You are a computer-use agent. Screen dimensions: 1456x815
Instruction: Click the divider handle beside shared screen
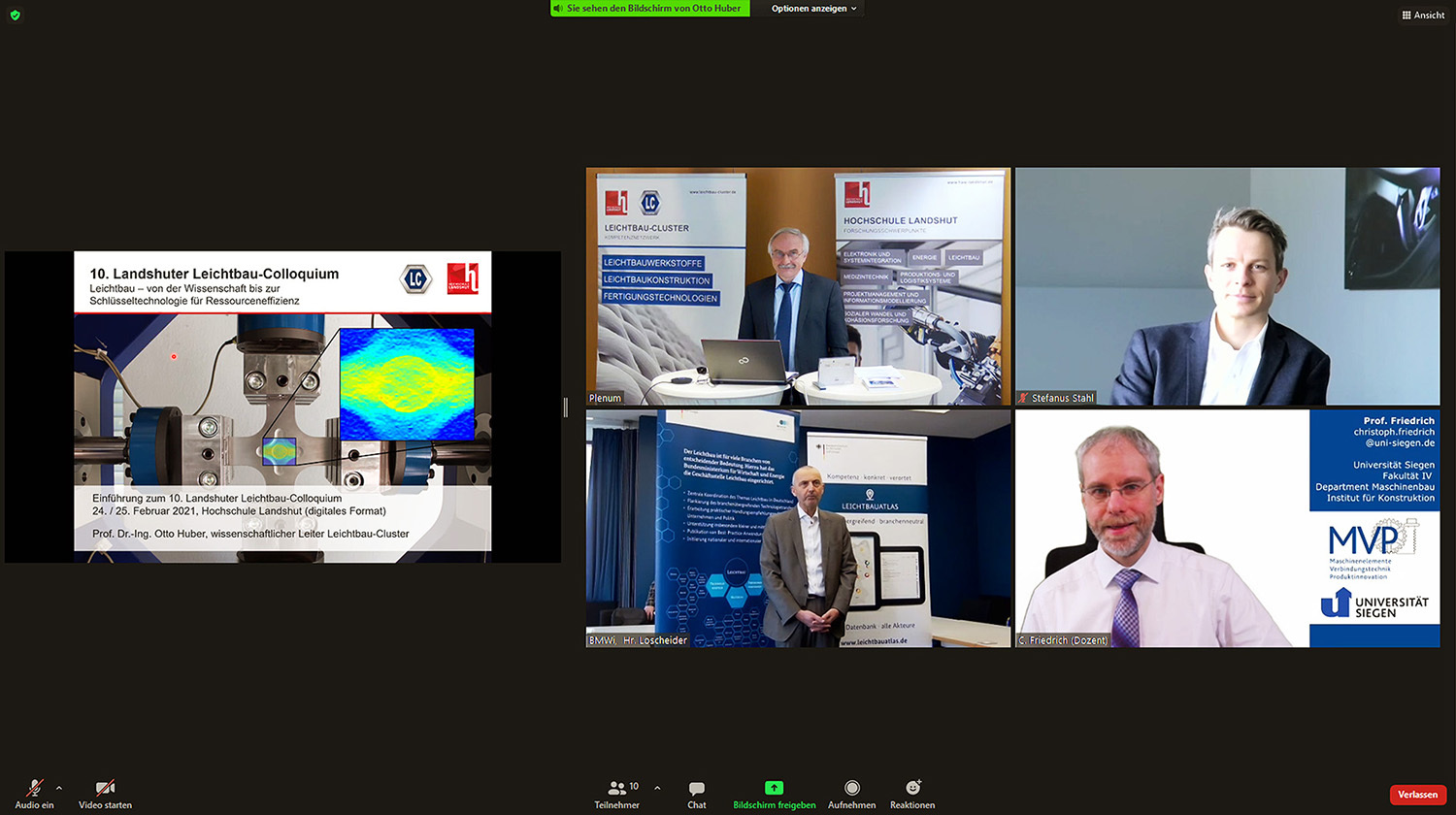coord(566,407)
